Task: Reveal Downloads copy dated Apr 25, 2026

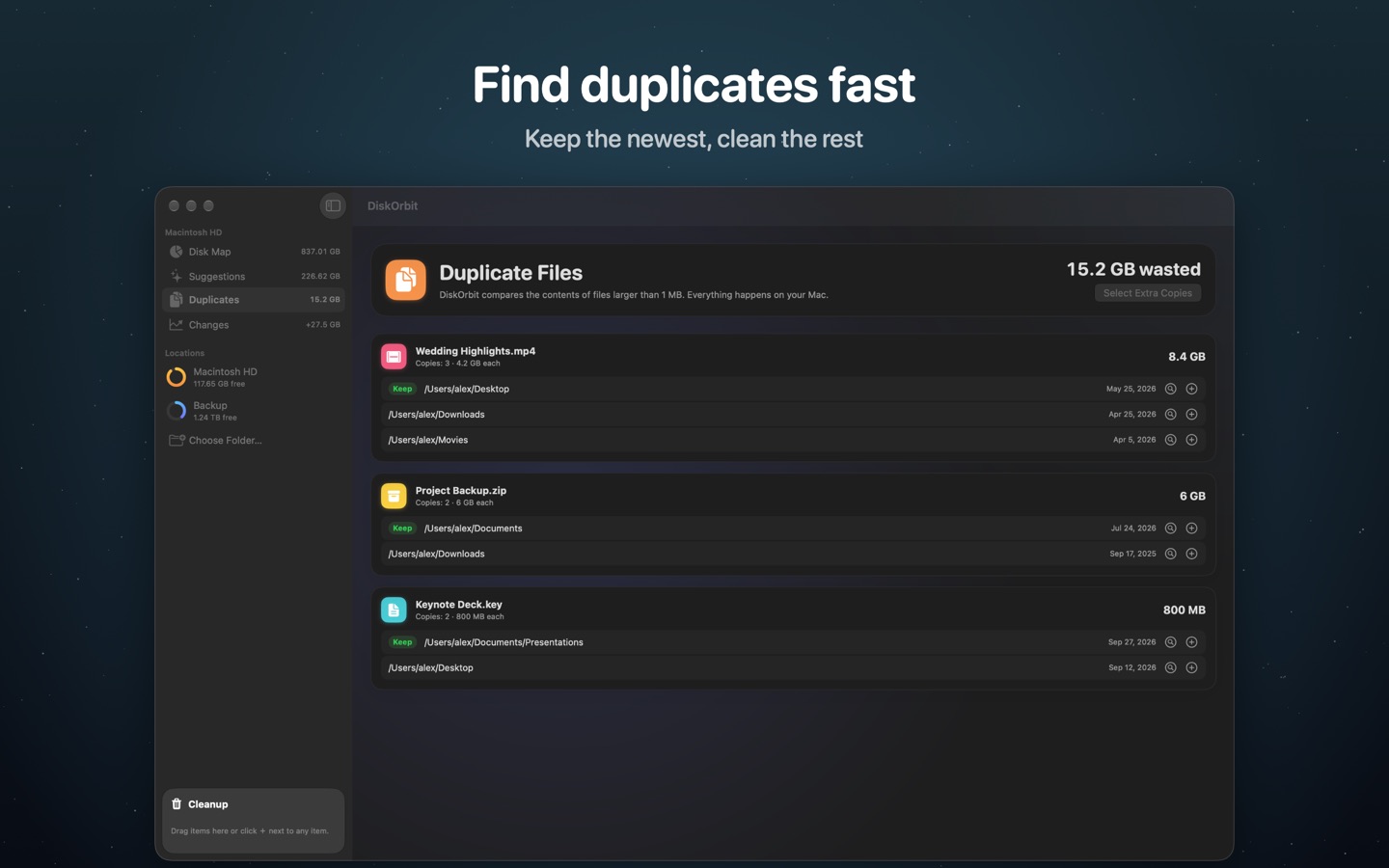Action: [x=1170, y=415]
